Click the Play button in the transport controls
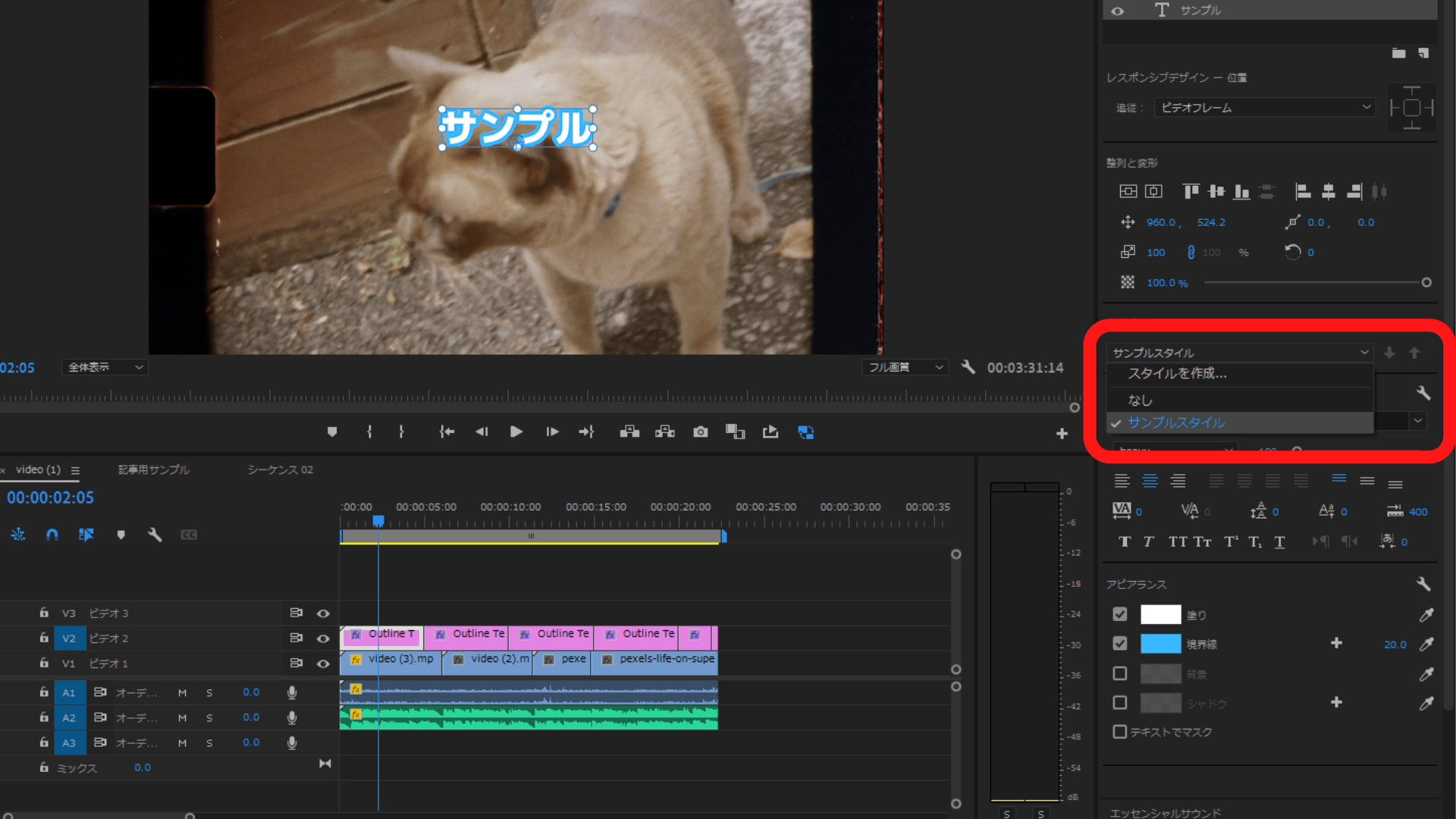Image resolution: width=1456 pixels, height=819 pixels. pyautogui.click(x=516, y=431)
